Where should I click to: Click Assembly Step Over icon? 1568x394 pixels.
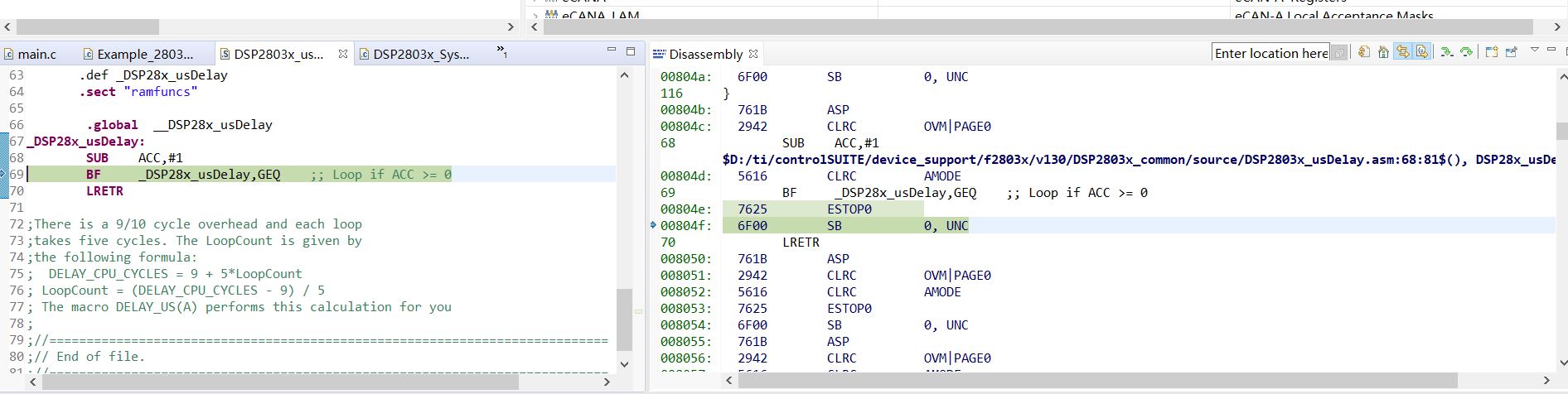[1466, 52]
